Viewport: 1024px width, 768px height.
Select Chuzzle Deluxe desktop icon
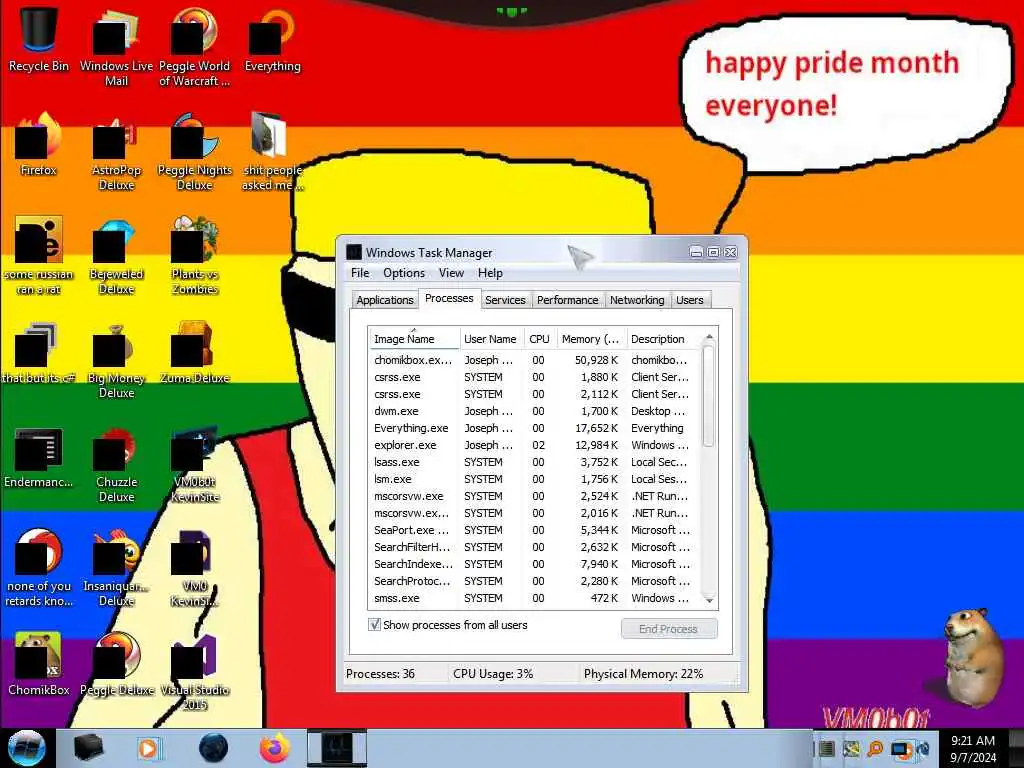(x=116, y=464)
